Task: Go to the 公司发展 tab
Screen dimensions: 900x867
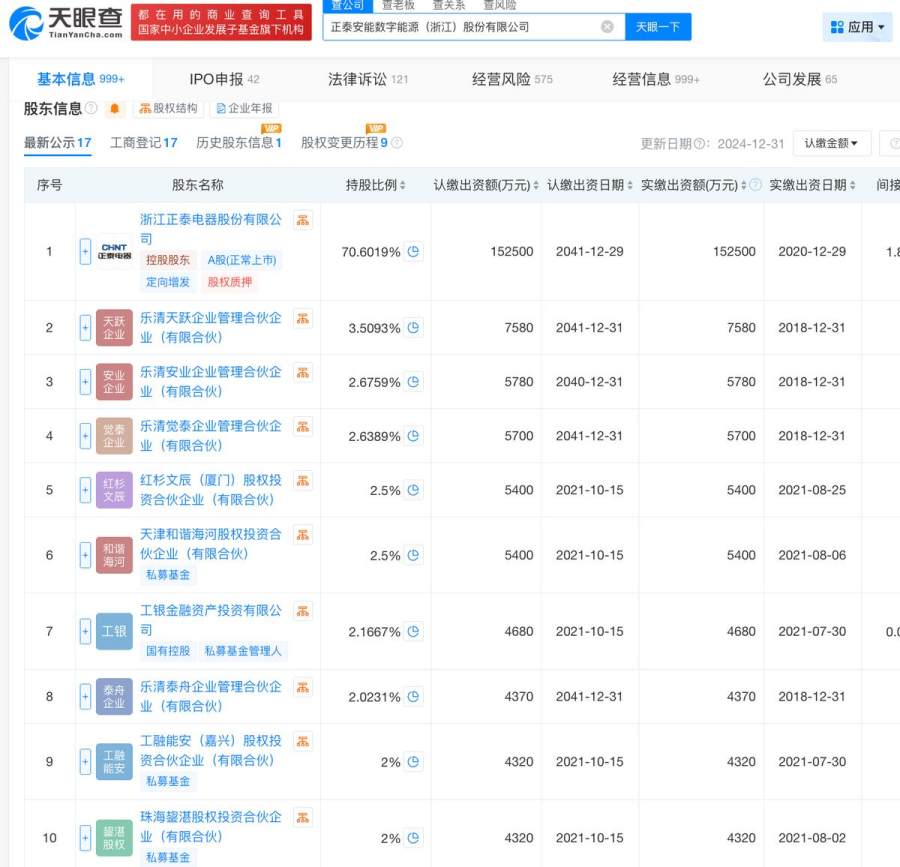Action: tap(800, 79)
